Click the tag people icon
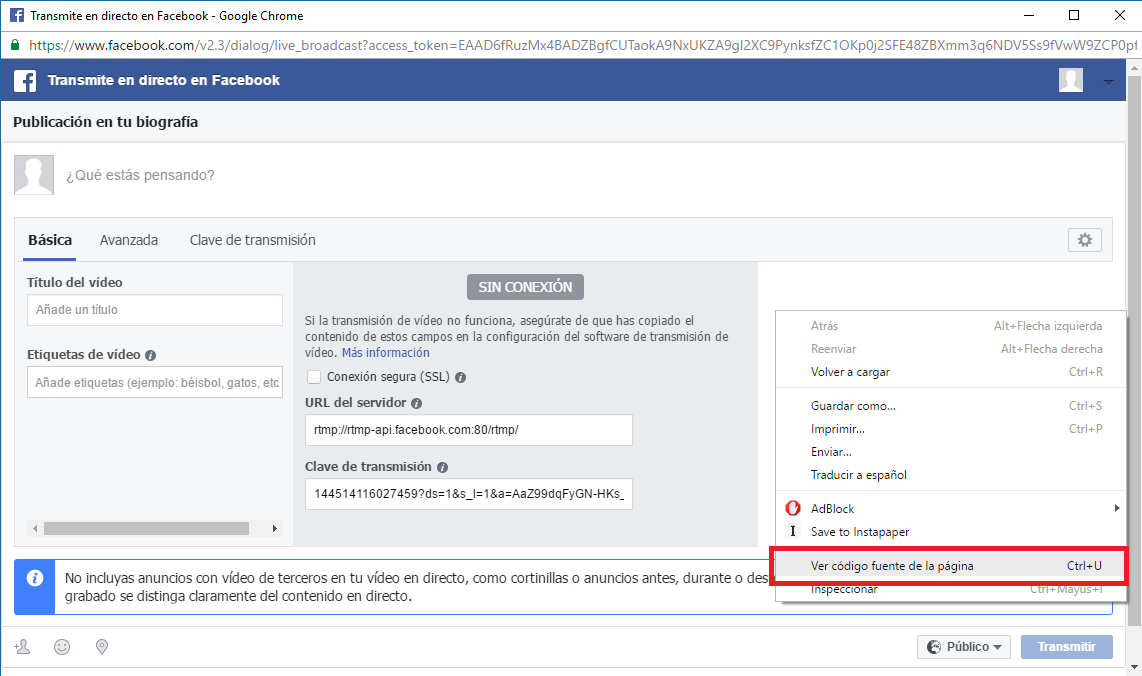Screen dimensions: 1142x676 point(23,646)
